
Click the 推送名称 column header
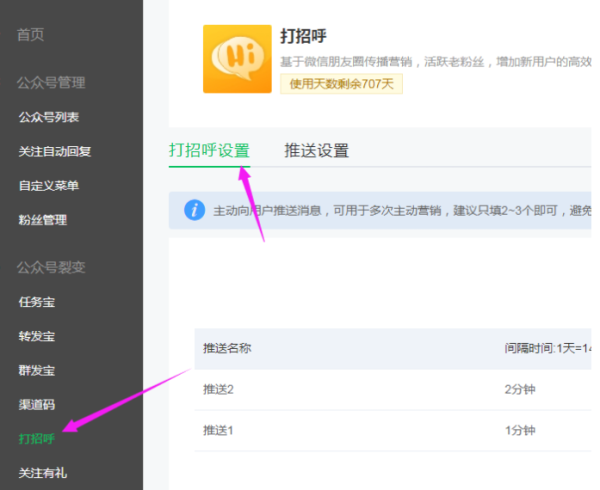pyautogui.click(x=227, y=348)
